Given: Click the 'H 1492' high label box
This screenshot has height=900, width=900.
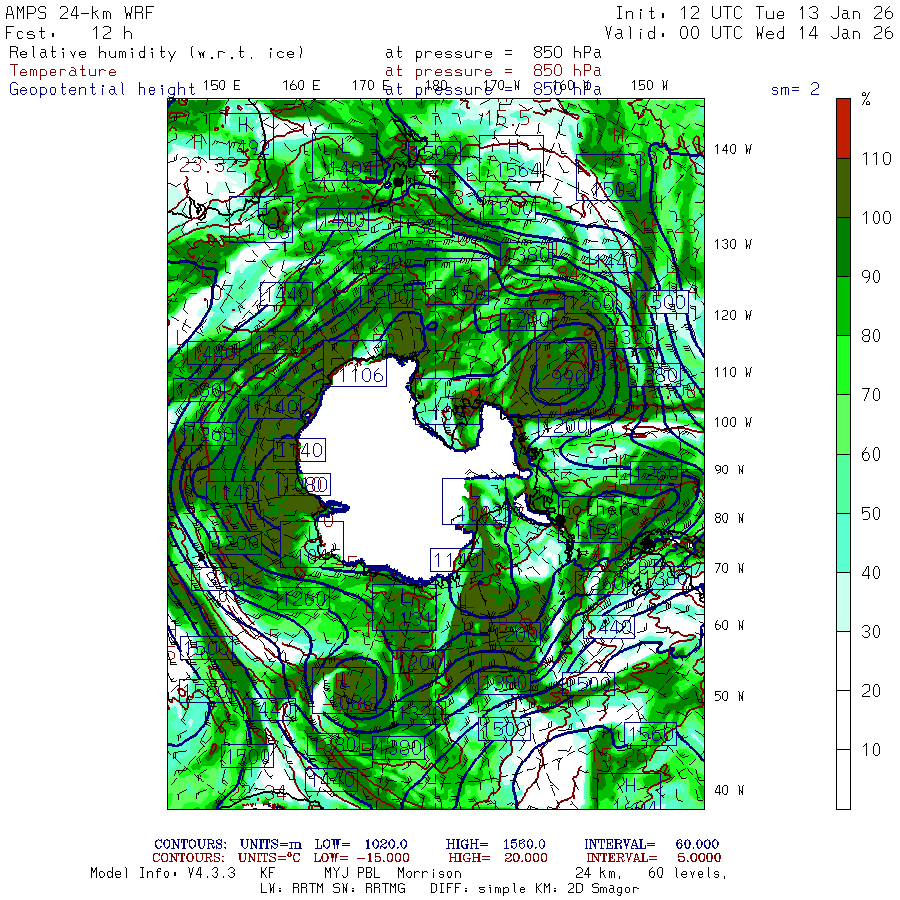Looking at the screenshot, I should coord(241,136).
